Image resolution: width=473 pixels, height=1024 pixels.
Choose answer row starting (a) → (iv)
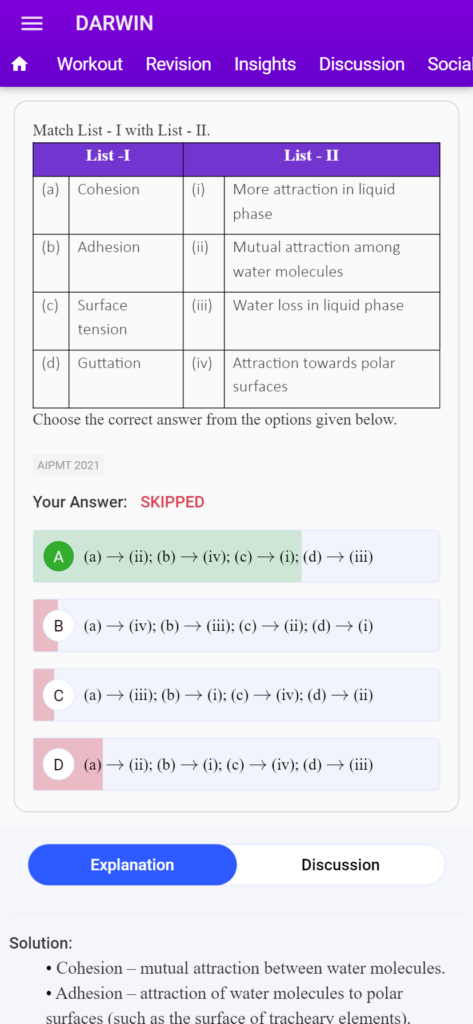pyautogui.click(x=236, y=626)
